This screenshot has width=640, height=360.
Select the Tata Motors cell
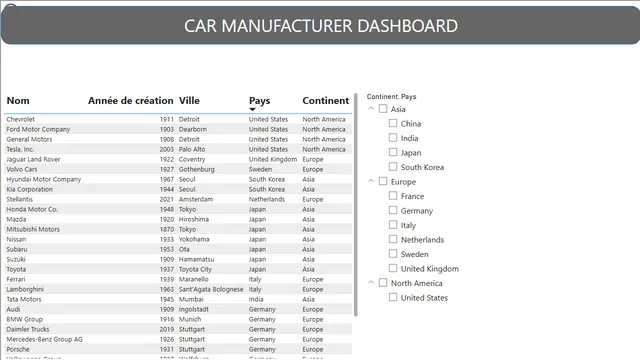pyautogui.click(x=24, y=299)
